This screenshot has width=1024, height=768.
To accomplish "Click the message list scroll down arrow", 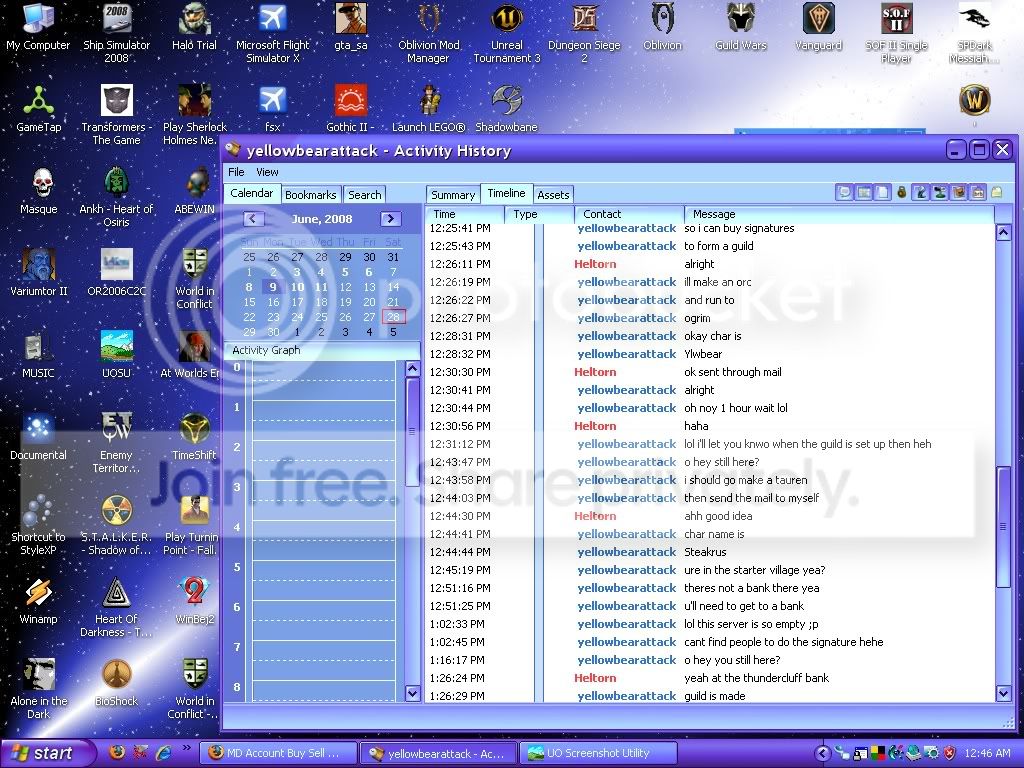I will (x=1004, y=694).
